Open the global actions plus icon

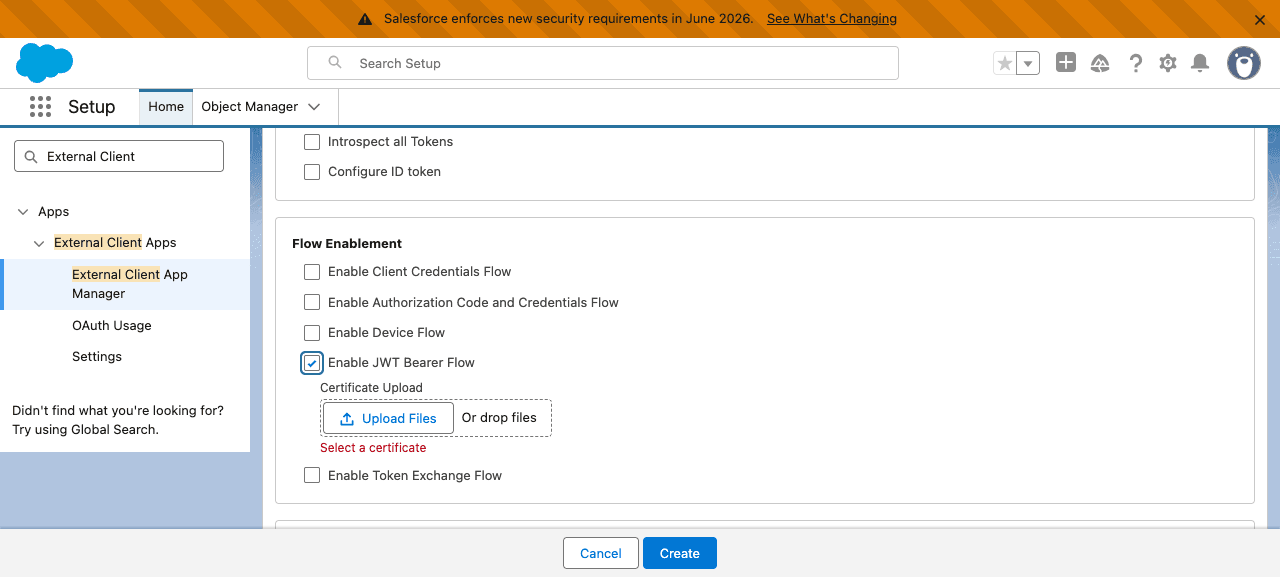(1066, 63)
